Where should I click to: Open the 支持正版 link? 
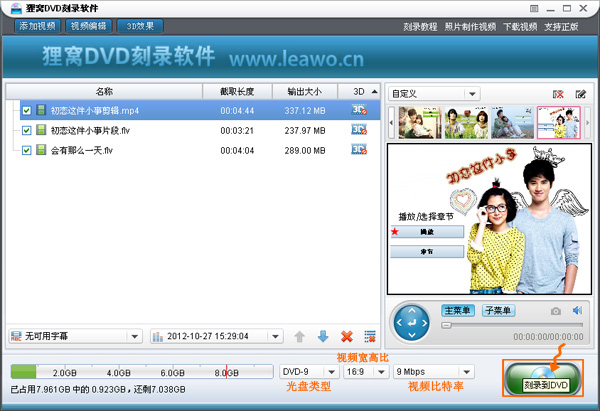[x=561, y=27]
